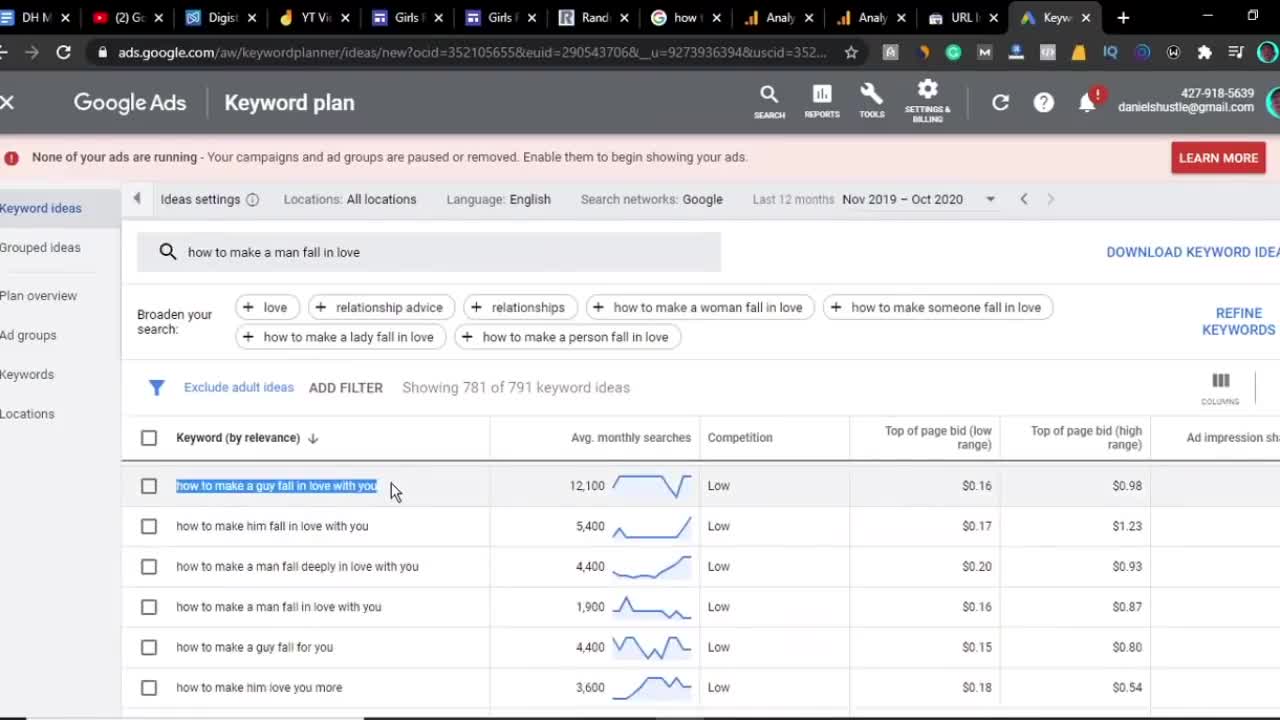The height and width of the screenshot is (720, 1280).
Task: Click the browser address bar
Action: 472,52
